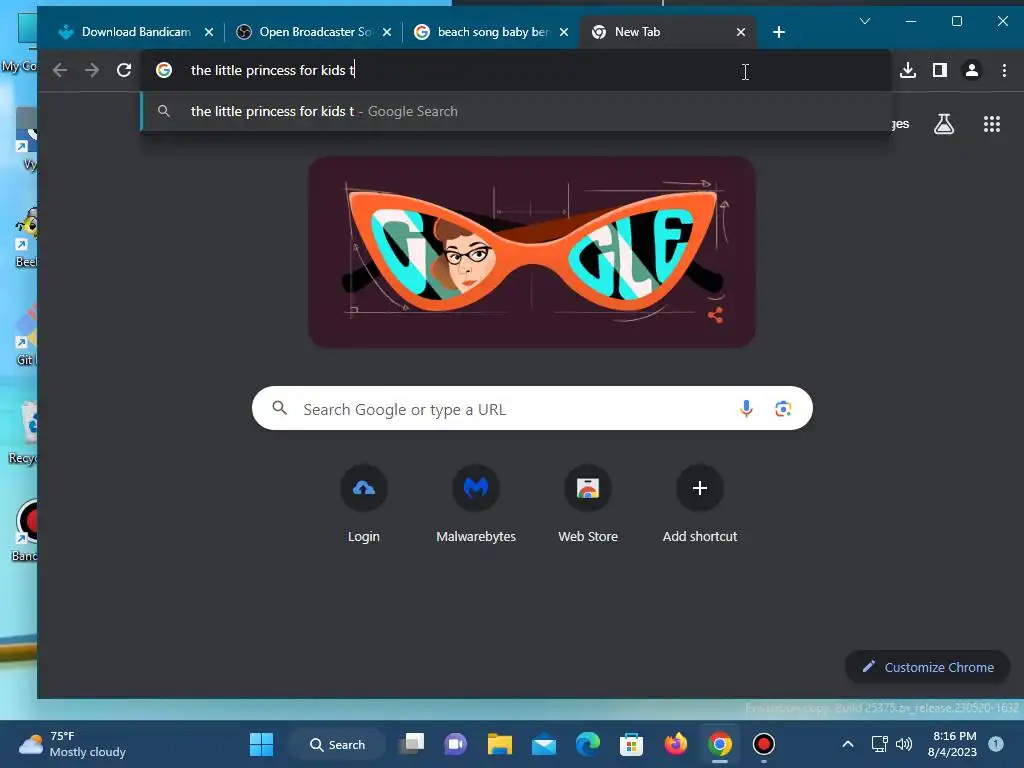Click the back navigation arrow
Image resolution: width=1024 pixels, height=768 pixels.
coord(60,70)
